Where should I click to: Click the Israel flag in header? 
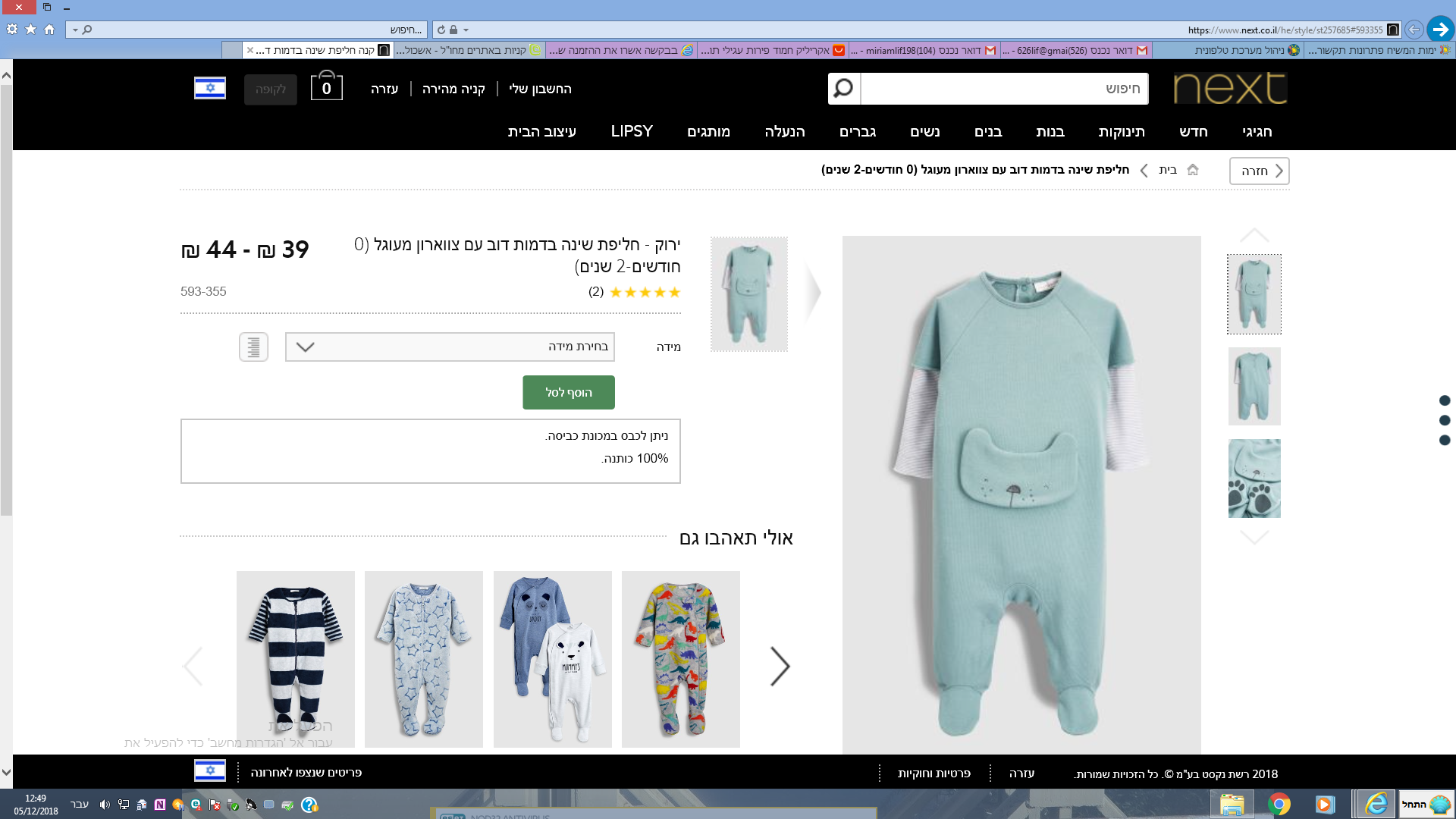[x=210, y=88]
